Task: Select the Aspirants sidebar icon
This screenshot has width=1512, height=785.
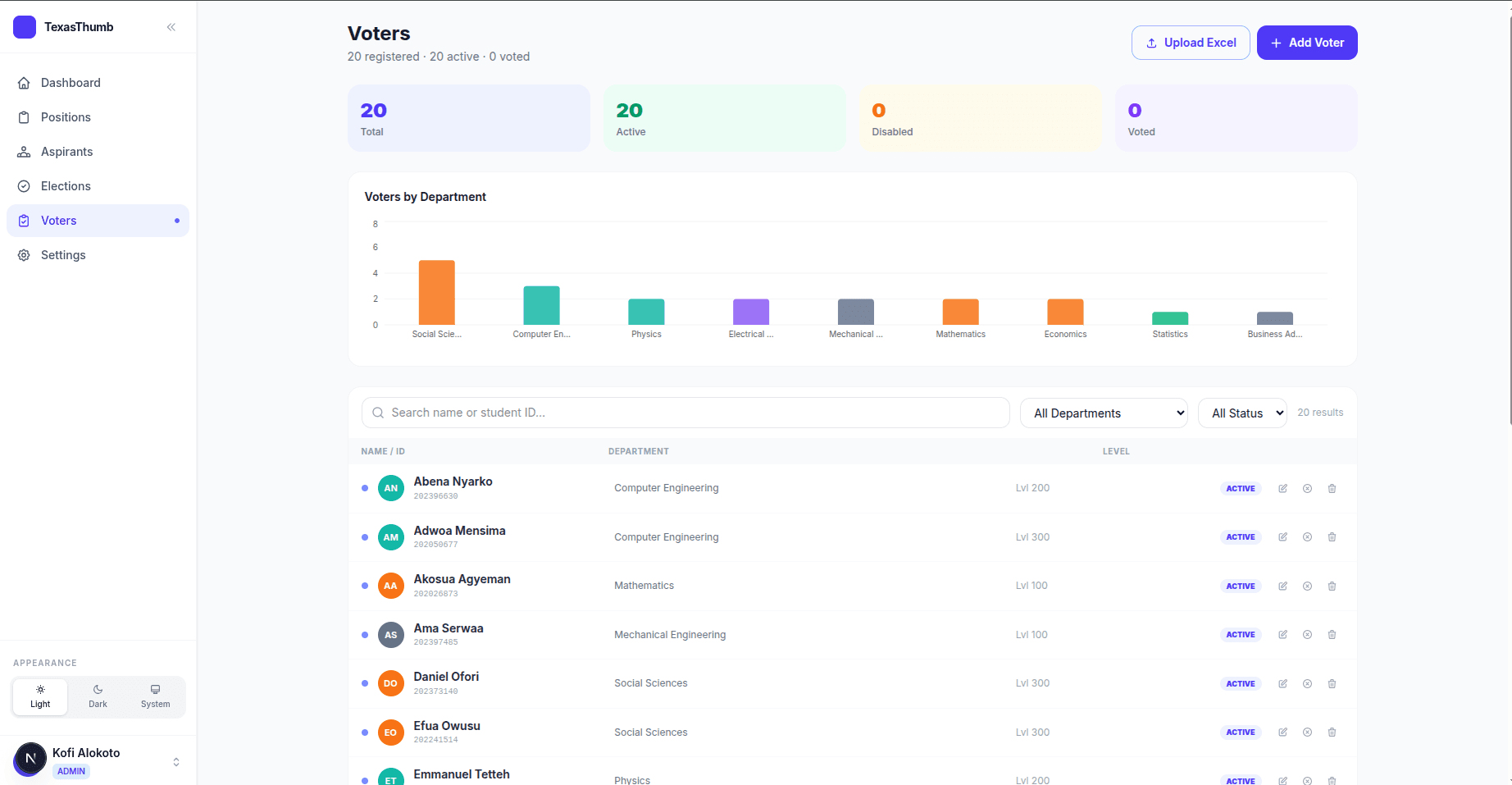Action: (x=25, y=151)
